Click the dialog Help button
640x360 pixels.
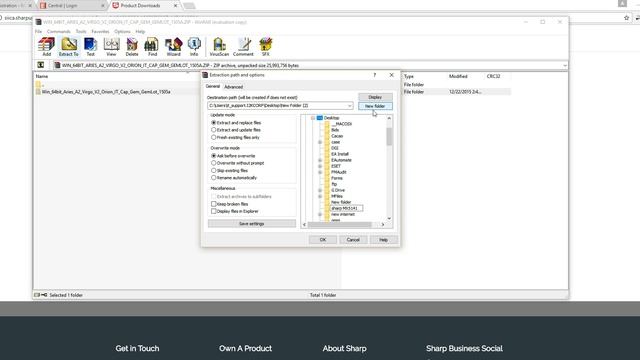click(x=383, y=240)
